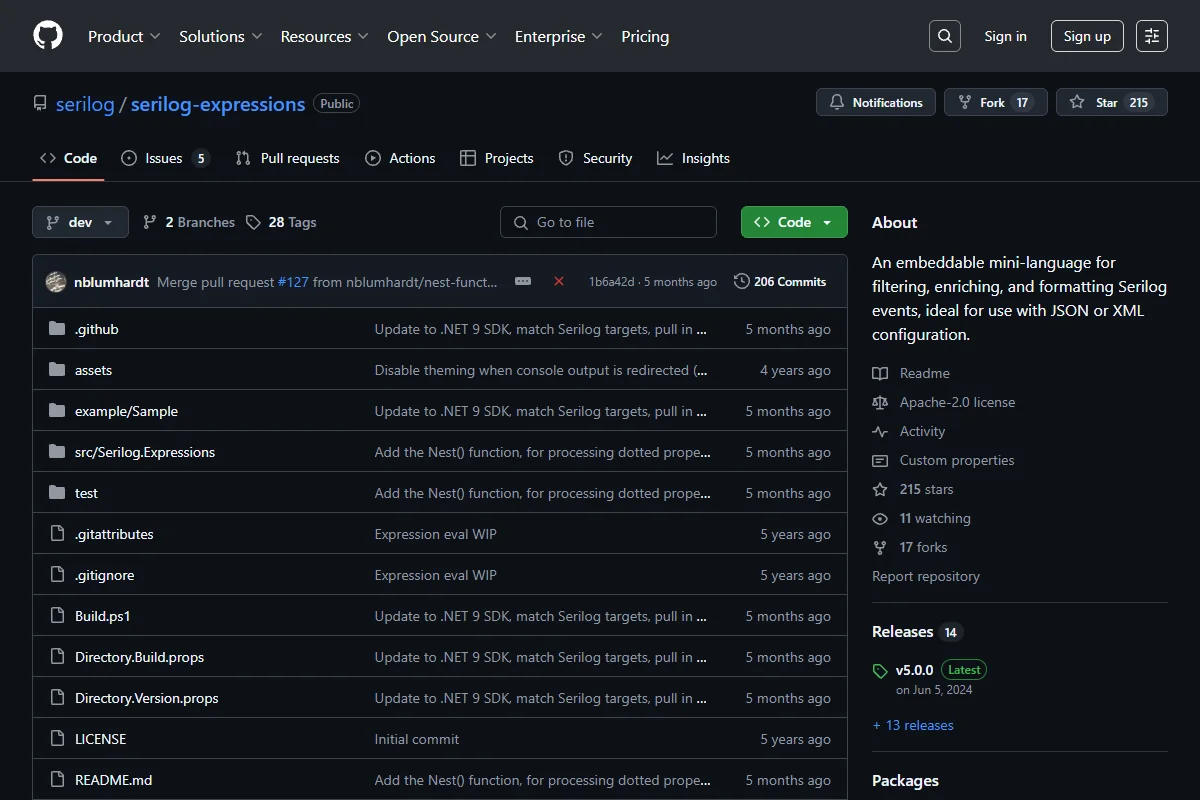Screen dimensions: 1200x800
Task: Expand the green Code dropdown button
Action: tap(794, 222)
